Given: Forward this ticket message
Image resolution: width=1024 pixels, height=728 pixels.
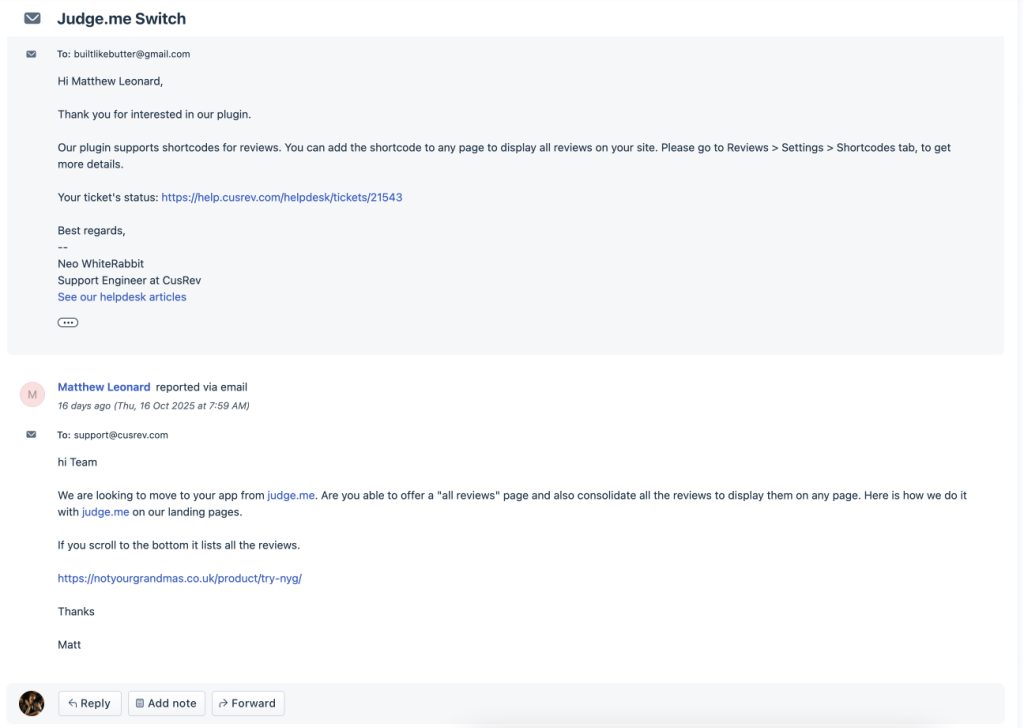Looking at the screenshot, I should [x=248, y=703].
